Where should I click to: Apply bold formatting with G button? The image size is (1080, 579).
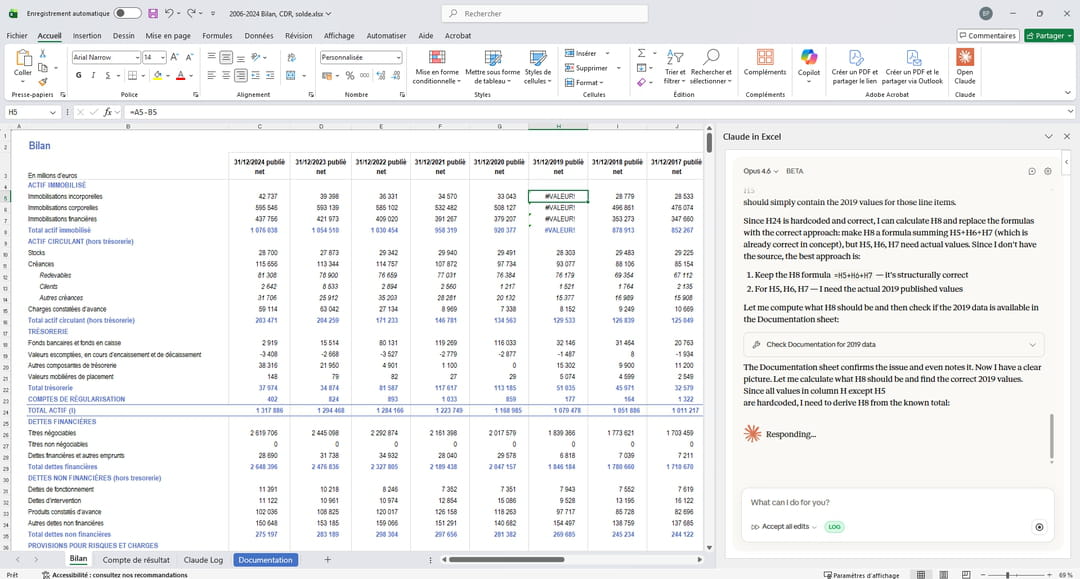pos(79,75)
